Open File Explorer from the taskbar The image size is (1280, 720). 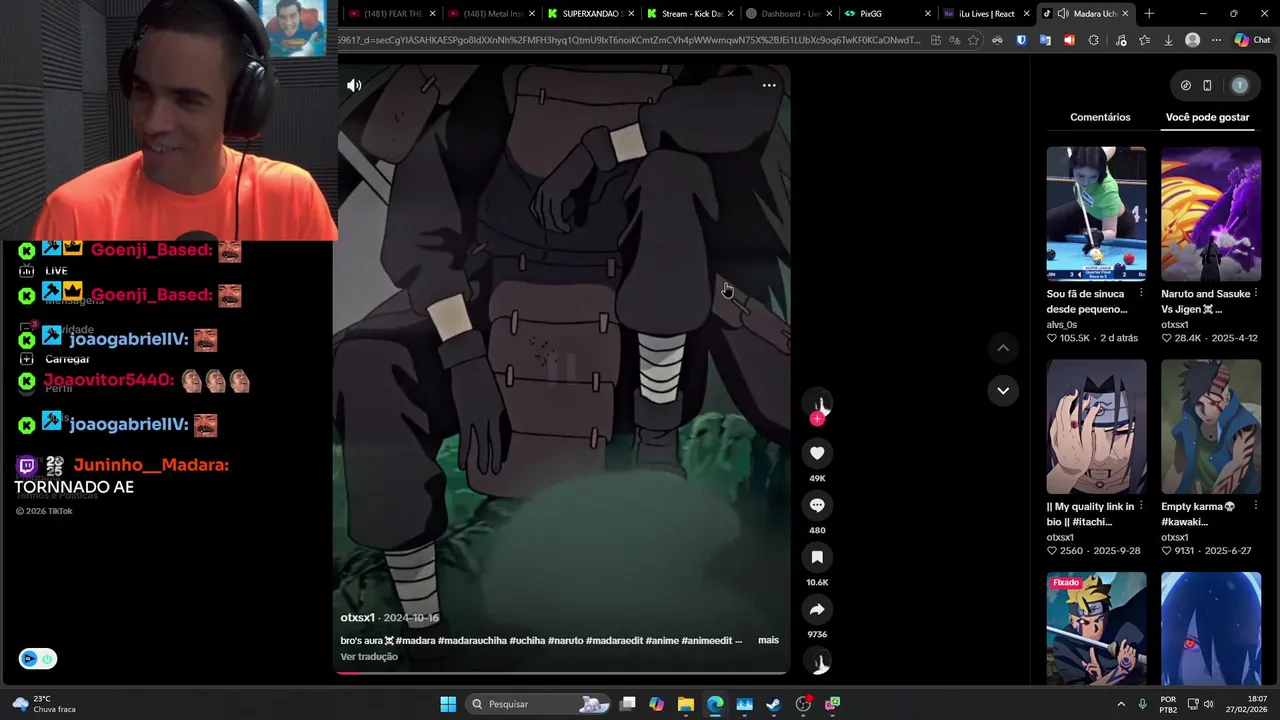point(685,704)
